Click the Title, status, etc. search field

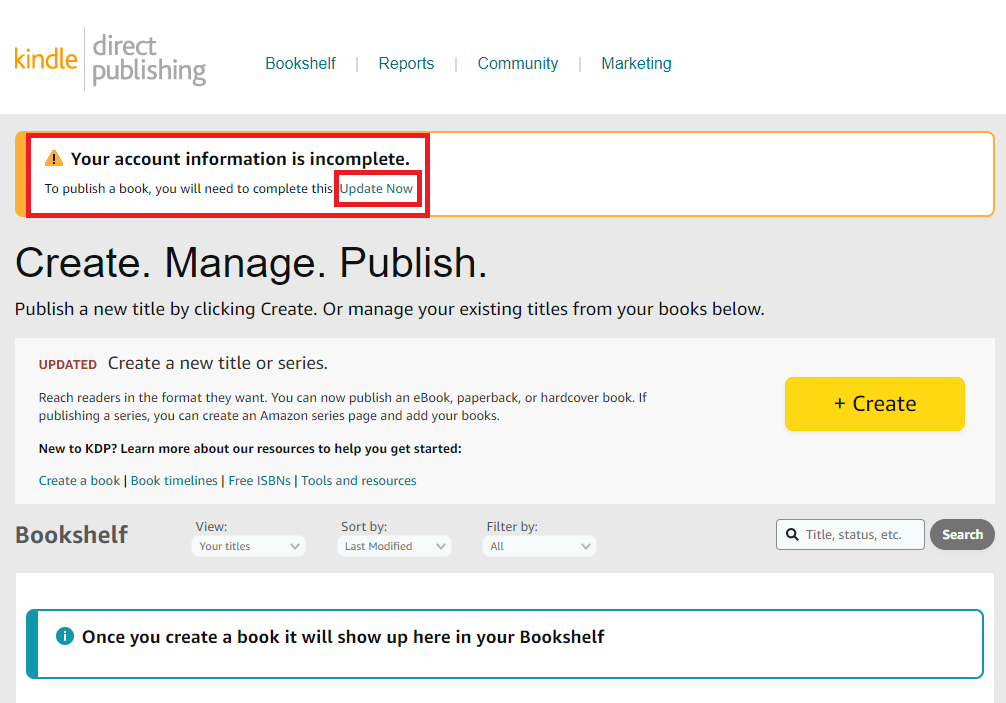coord(850,534)
